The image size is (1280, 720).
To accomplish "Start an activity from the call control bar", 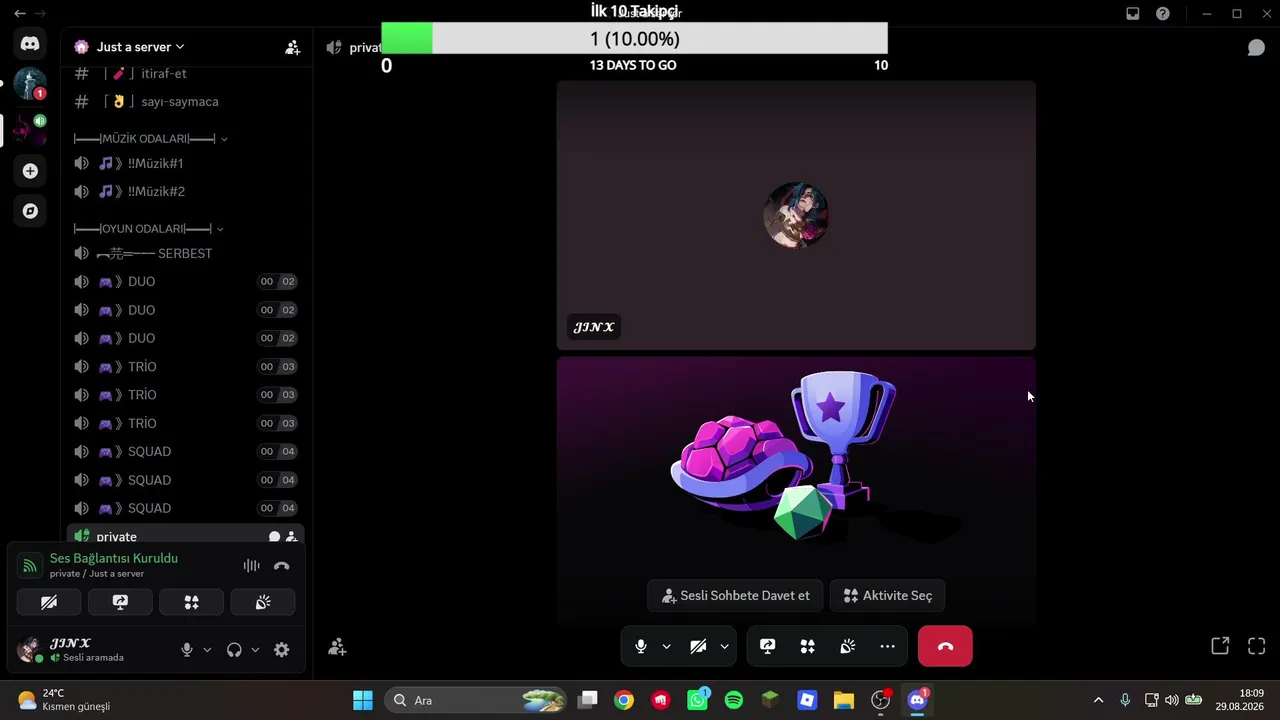I will click(x=807, y=647).
